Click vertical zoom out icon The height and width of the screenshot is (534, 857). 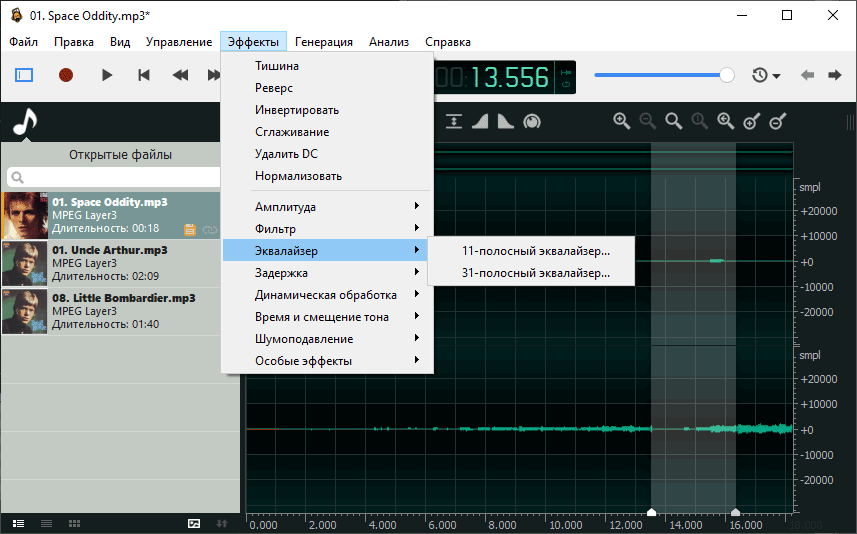[x=777, y=121]
